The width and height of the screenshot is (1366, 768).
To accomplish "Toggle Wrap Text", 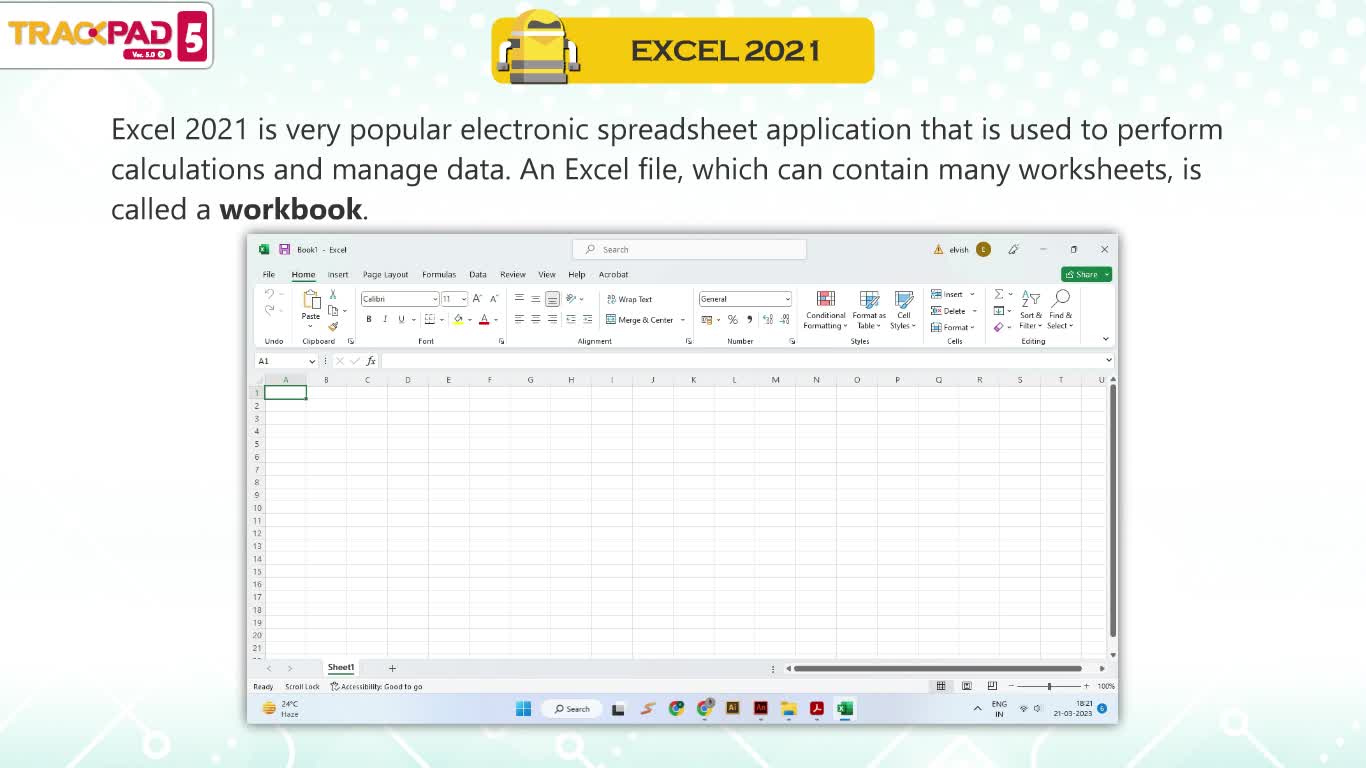I will pyautogui.click(x=630, y=299).
